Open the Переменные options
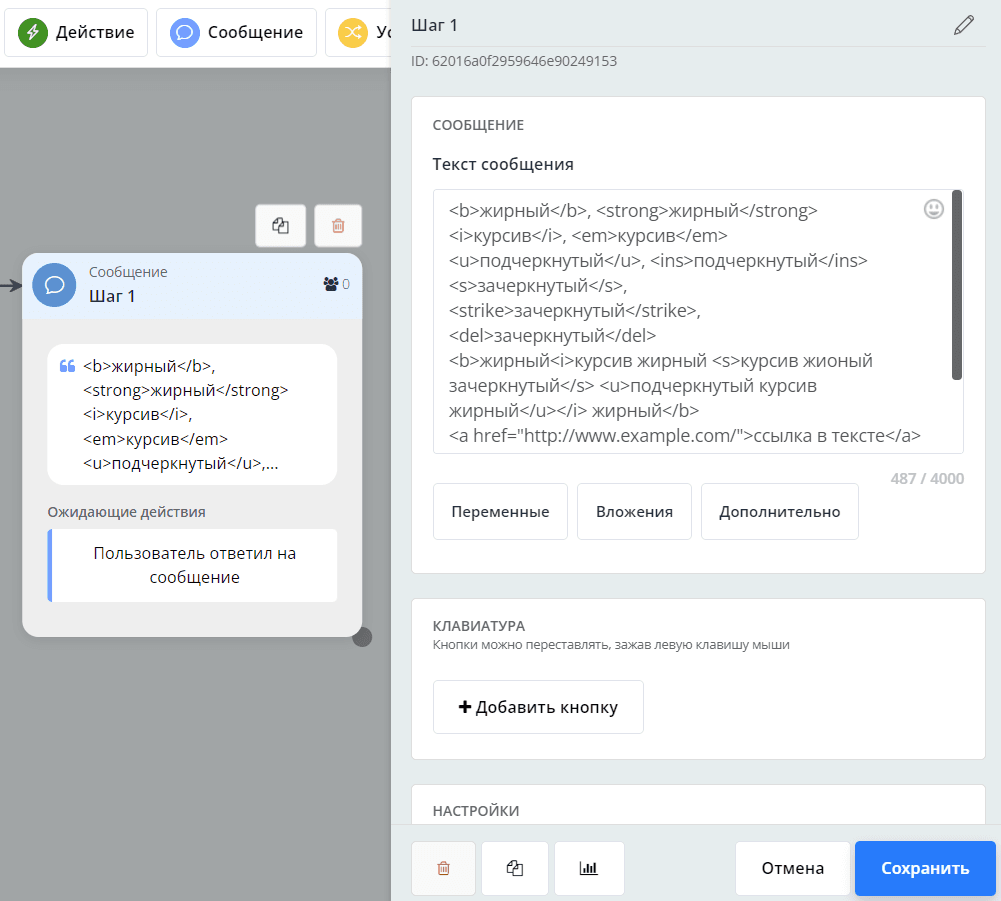Screen dimensions: 1001x901 point(500,512)
